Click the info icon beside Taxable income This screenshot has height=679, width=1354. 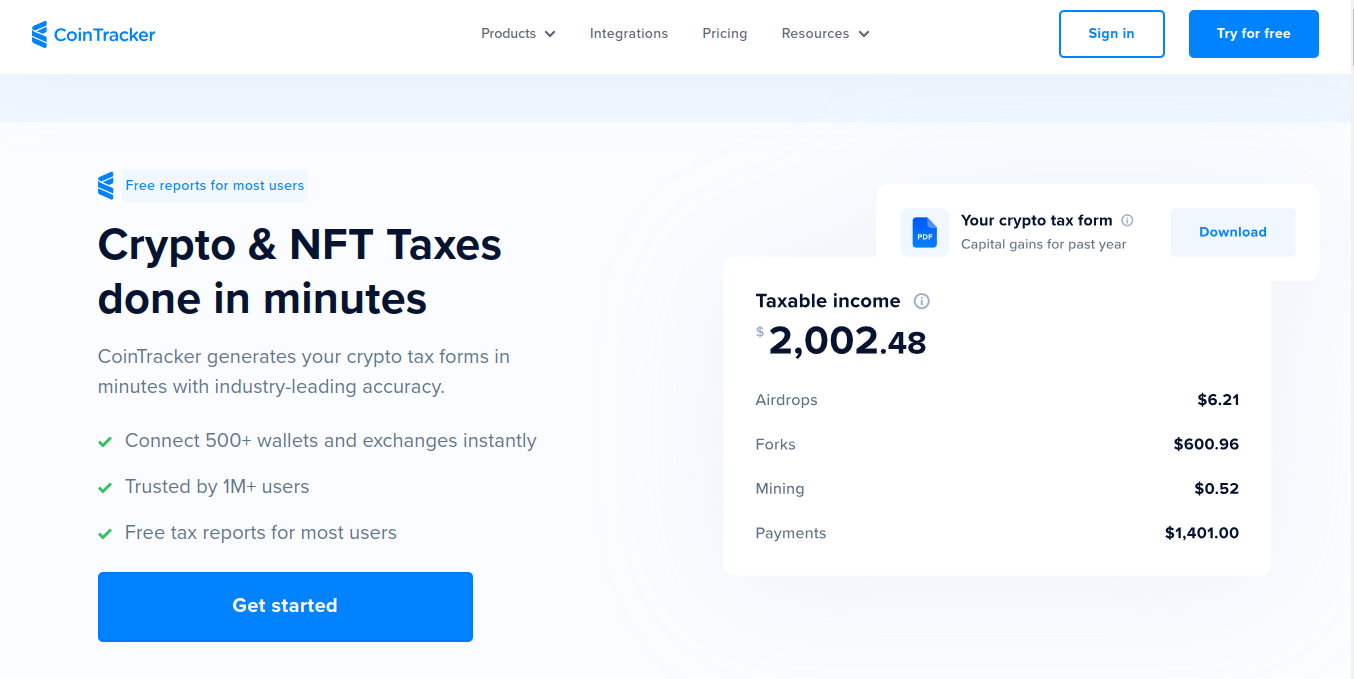coord(922,301)
